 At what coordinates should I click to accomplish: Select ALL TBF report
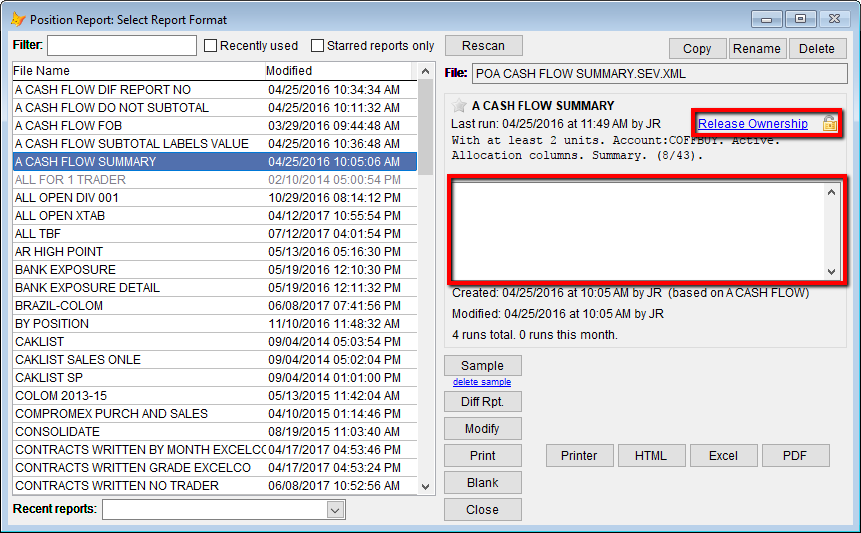pyautogui.click(x=215, y=234)
